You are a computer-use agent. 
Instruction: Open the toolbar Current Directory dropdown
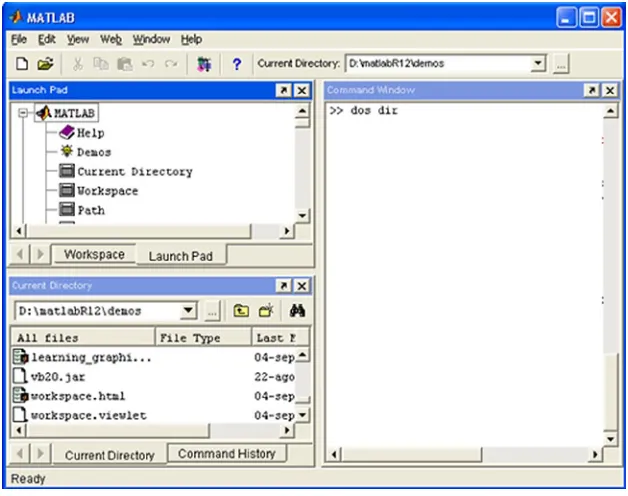click(538, 63)
